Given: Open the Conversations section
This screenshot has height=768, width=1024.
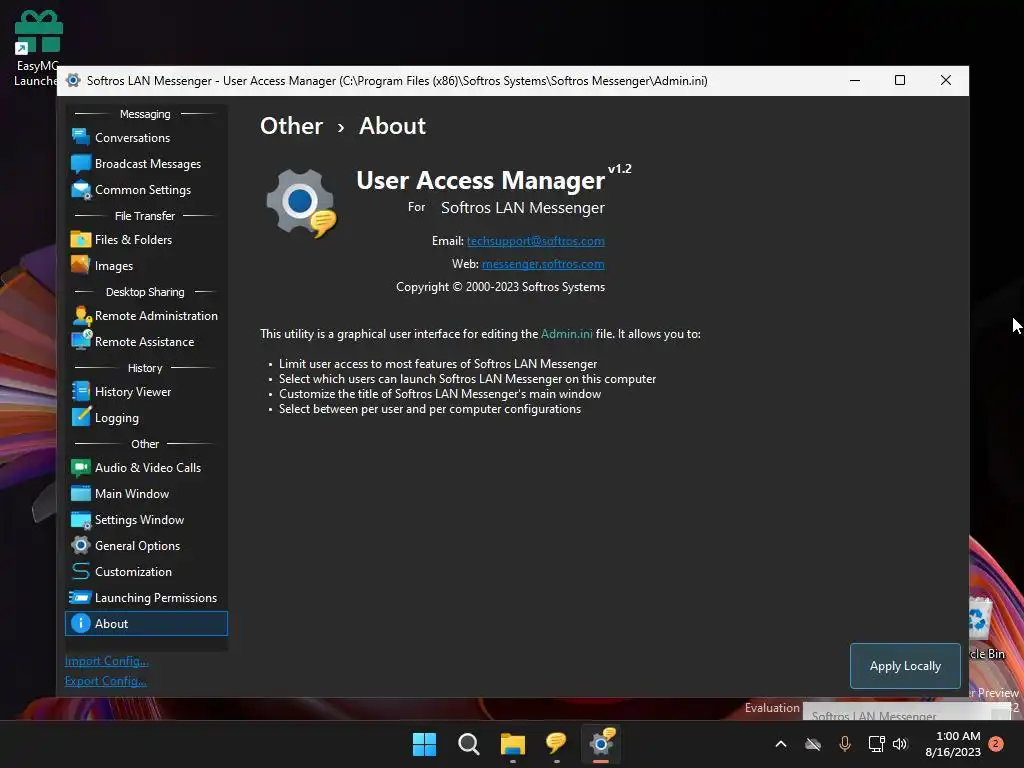Looking at the screenshot, I should point(146,138).
